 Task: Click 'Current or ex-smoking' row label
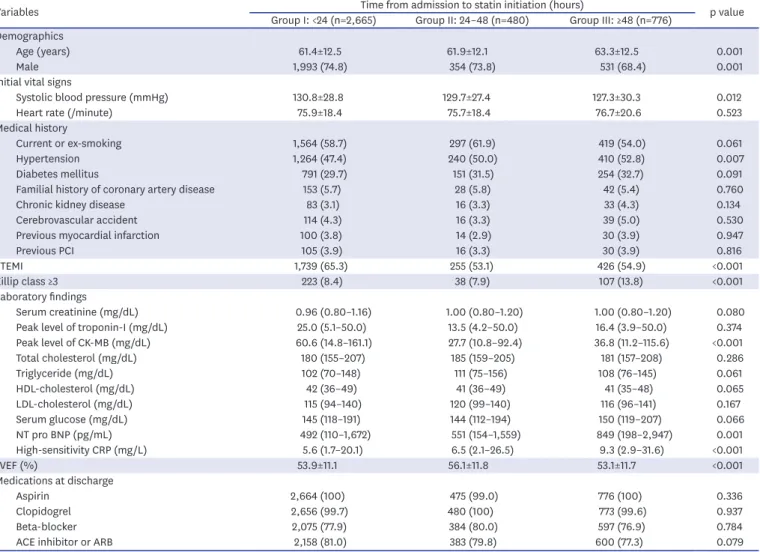pos(69,143)
